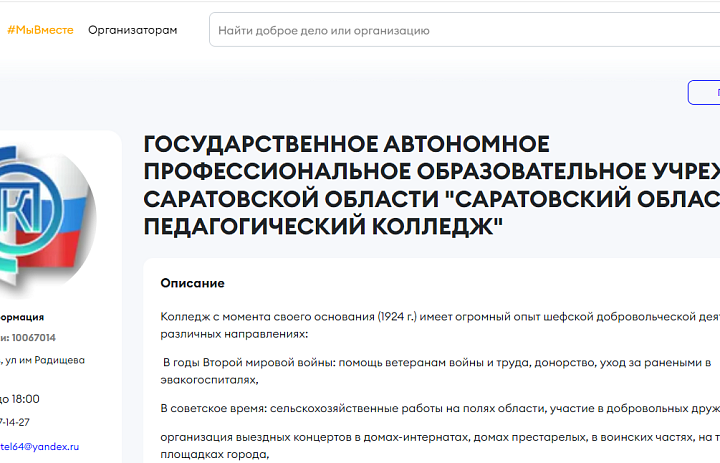This screenshot has height=463, width=720.
Task: Focus the Найти доброе дело search field
Action: (464, 30)
